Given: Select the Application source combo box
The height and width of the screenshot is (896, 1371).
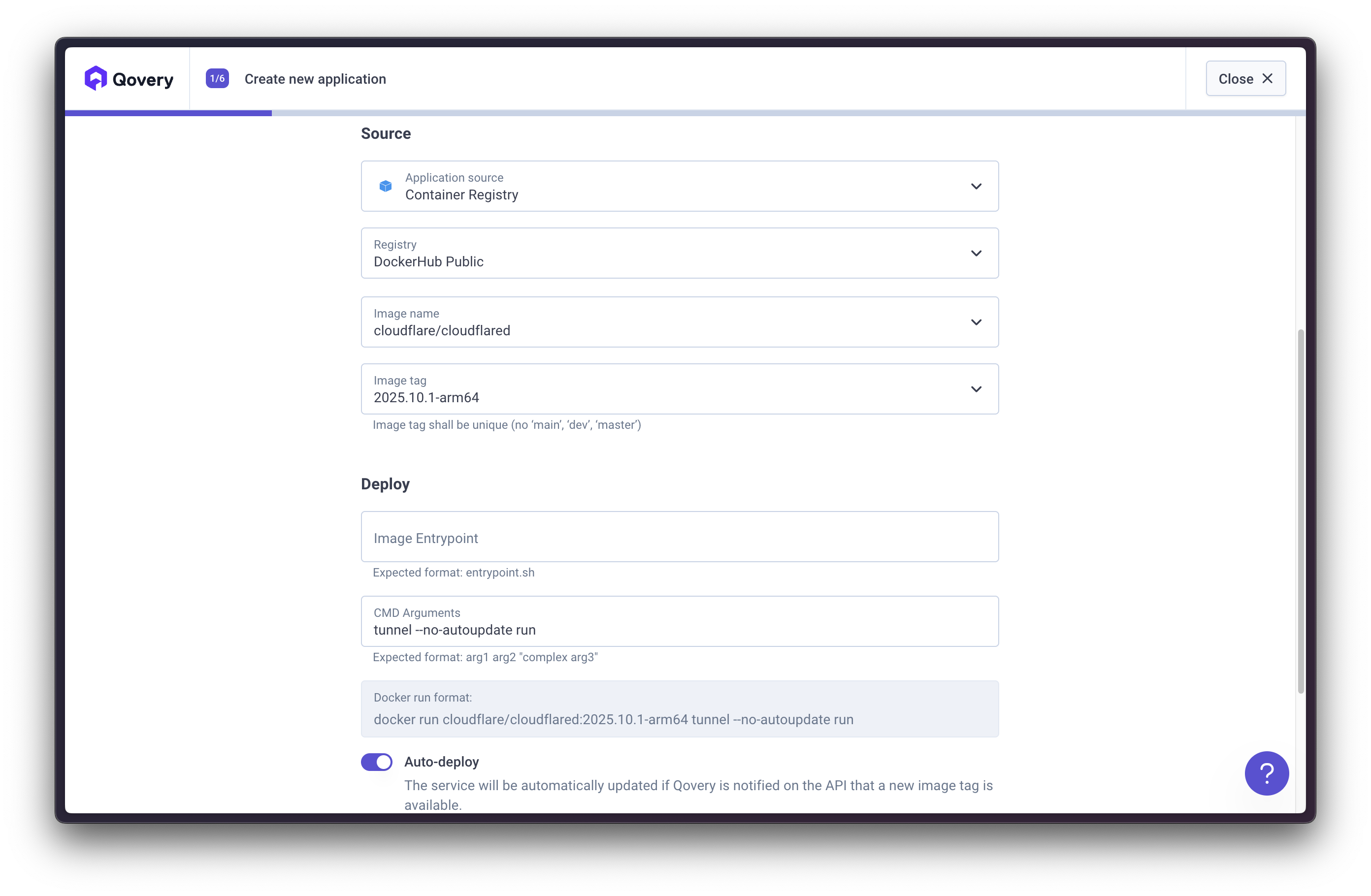Looking at the screenshot, I should point(680,186).
